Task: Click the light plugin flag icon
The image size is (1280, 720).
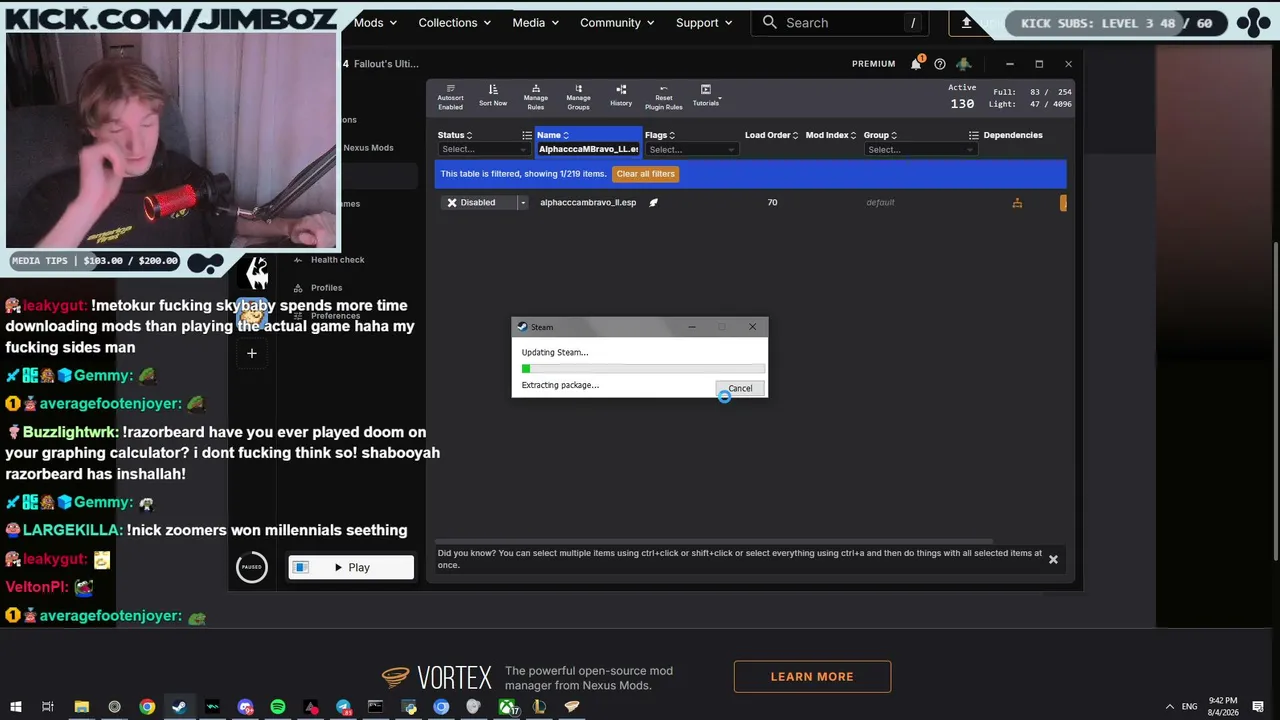Action: pos(653,202)
